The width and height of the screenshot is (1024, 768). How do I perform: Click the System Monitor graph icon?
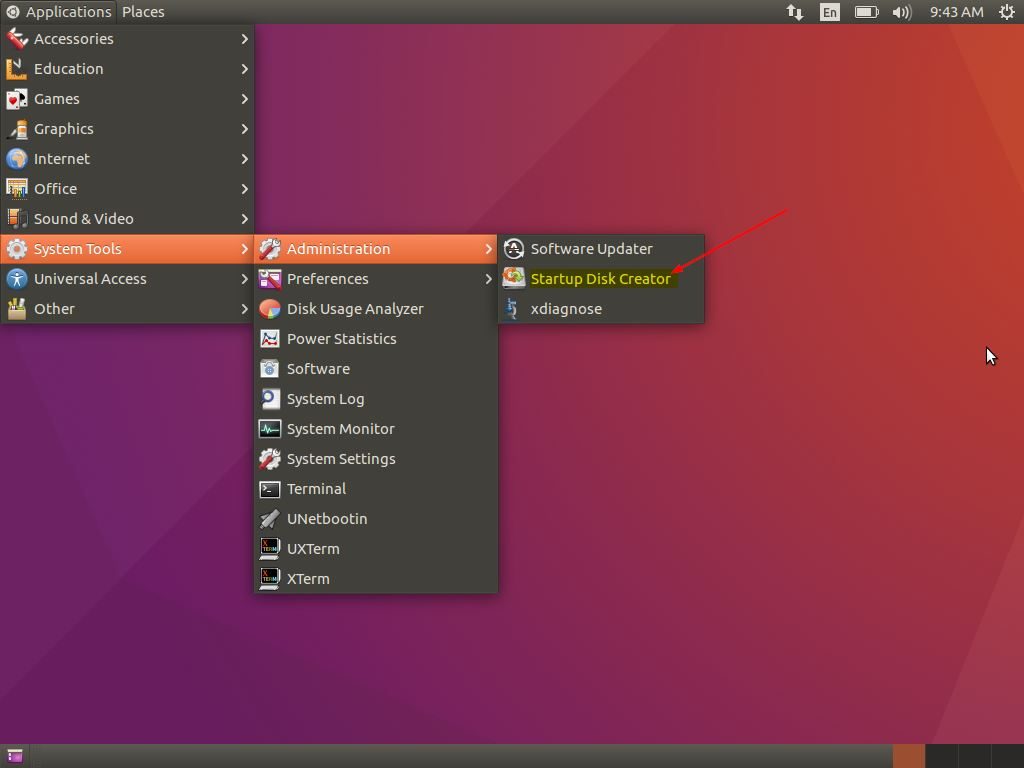[270, 428]
